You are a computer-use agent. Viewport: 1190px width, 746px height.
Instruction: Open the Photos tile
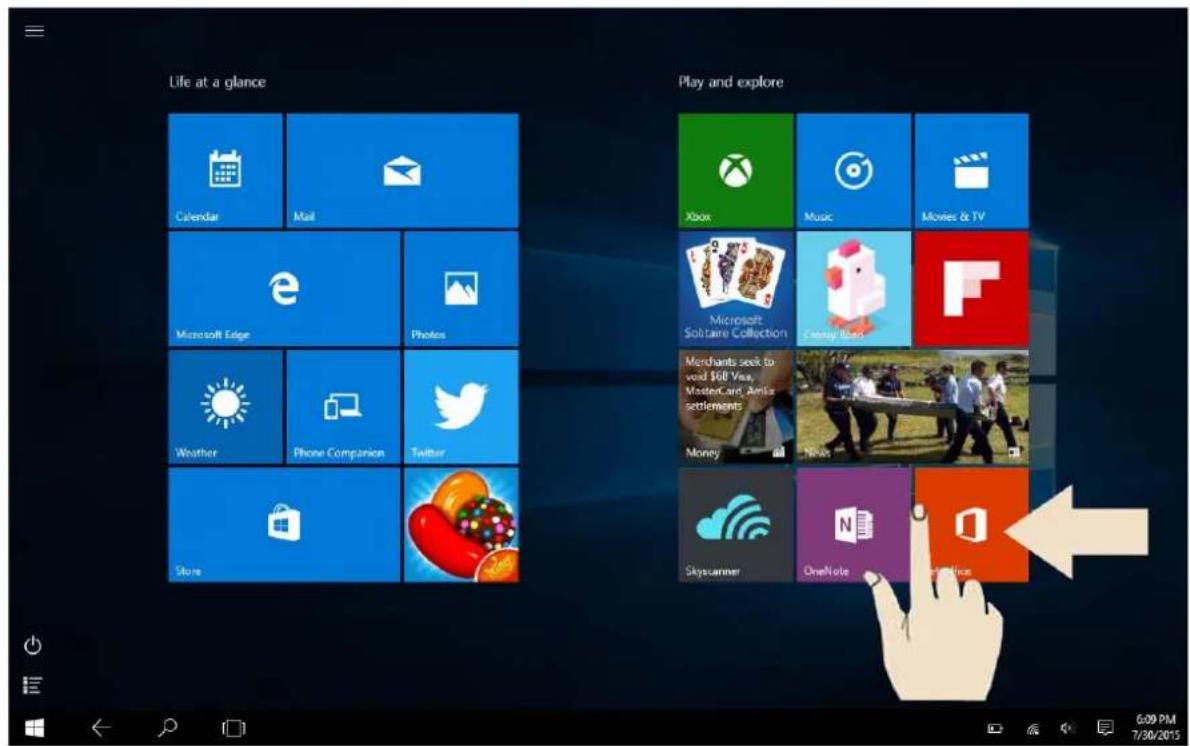coord(461,289)
